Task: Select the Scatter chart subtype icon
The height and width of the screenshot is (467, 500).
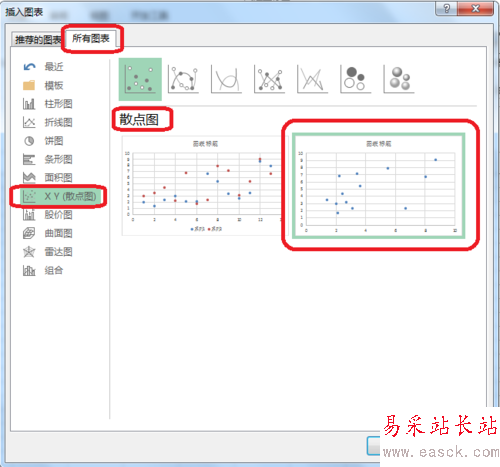Action: pyautogui.click(x=140, y=79)
